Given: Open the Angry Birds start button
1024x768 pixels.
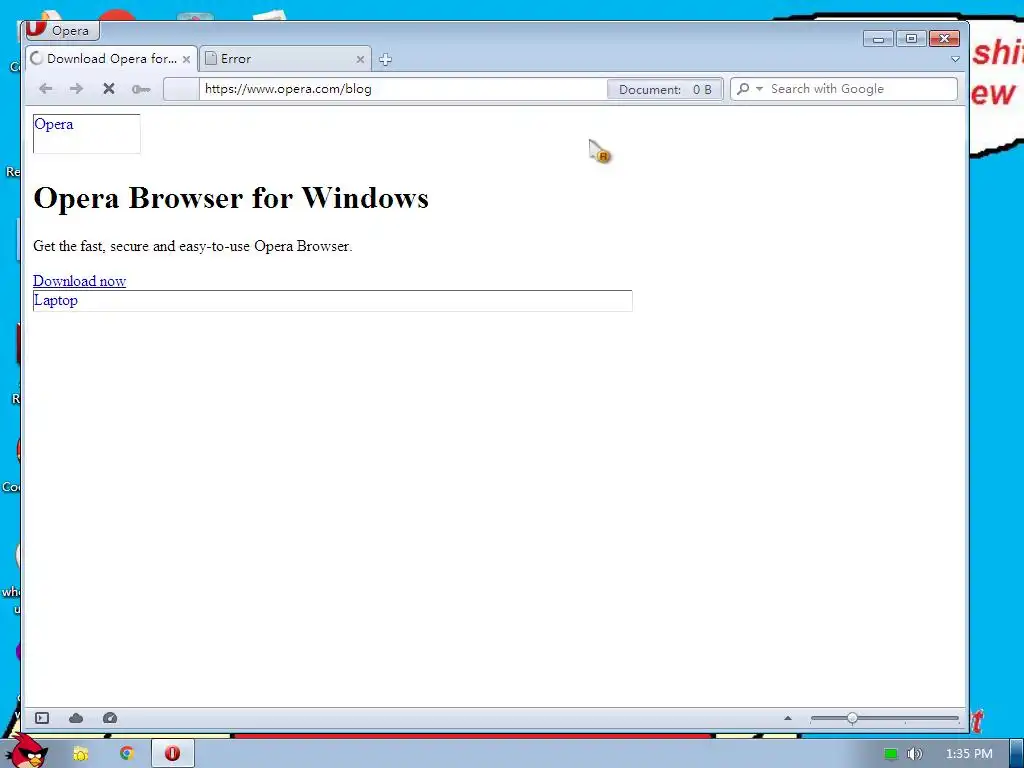Looking at the screenshot, I should pos(26,752).
